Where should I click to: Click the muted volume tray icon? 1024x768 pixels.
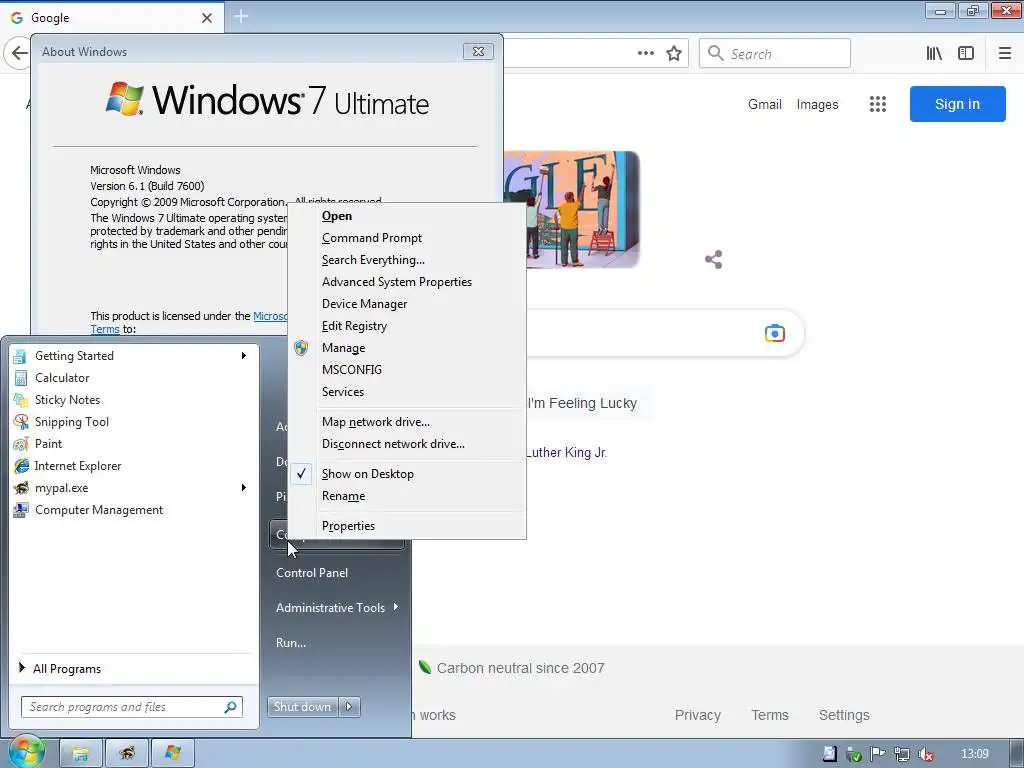[x=925, y=754]
